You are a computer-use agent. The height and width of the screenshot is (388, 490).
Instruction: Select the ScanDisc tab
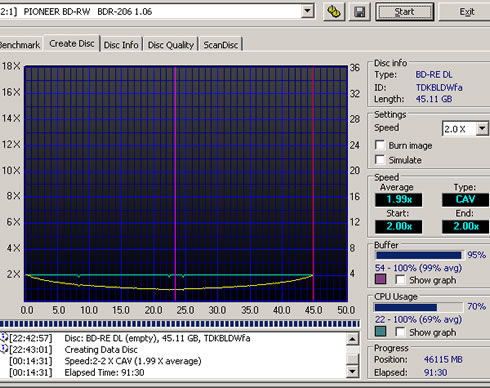point(221,45)
